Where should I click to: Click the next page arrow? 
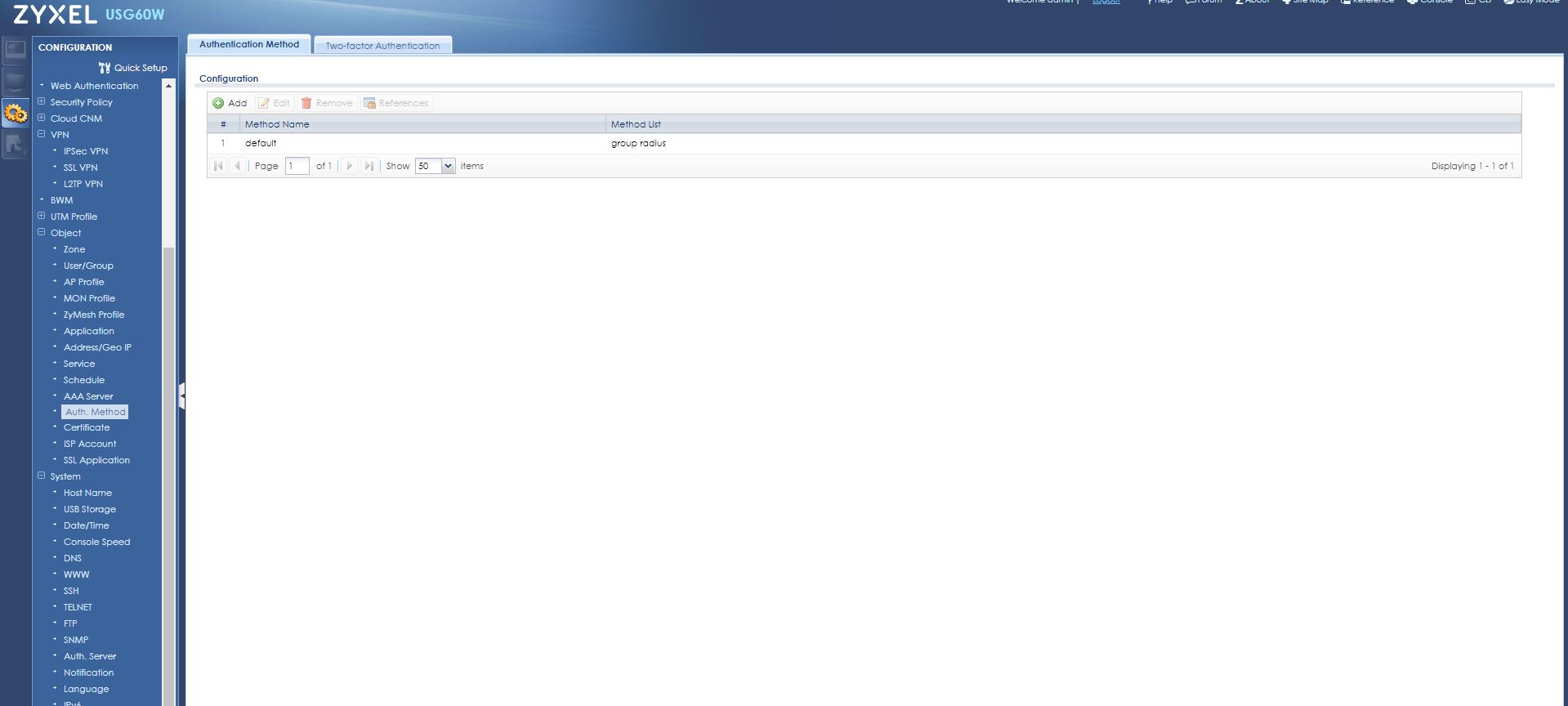349,166
